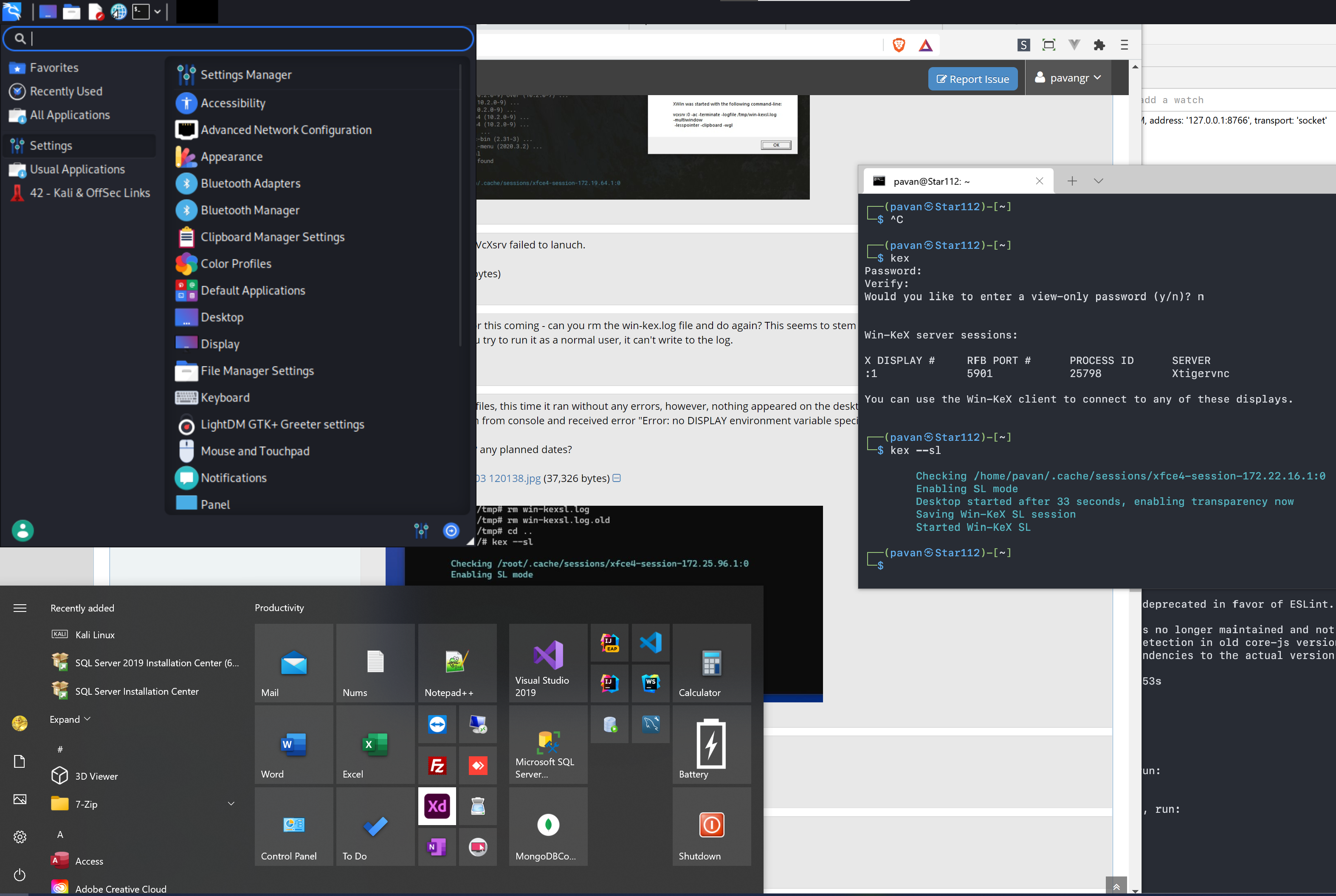Image resolution: width=1336 pixels, height=896 pixels.
Task: Launch the FileZilla tile
Action: click(437, 765)
